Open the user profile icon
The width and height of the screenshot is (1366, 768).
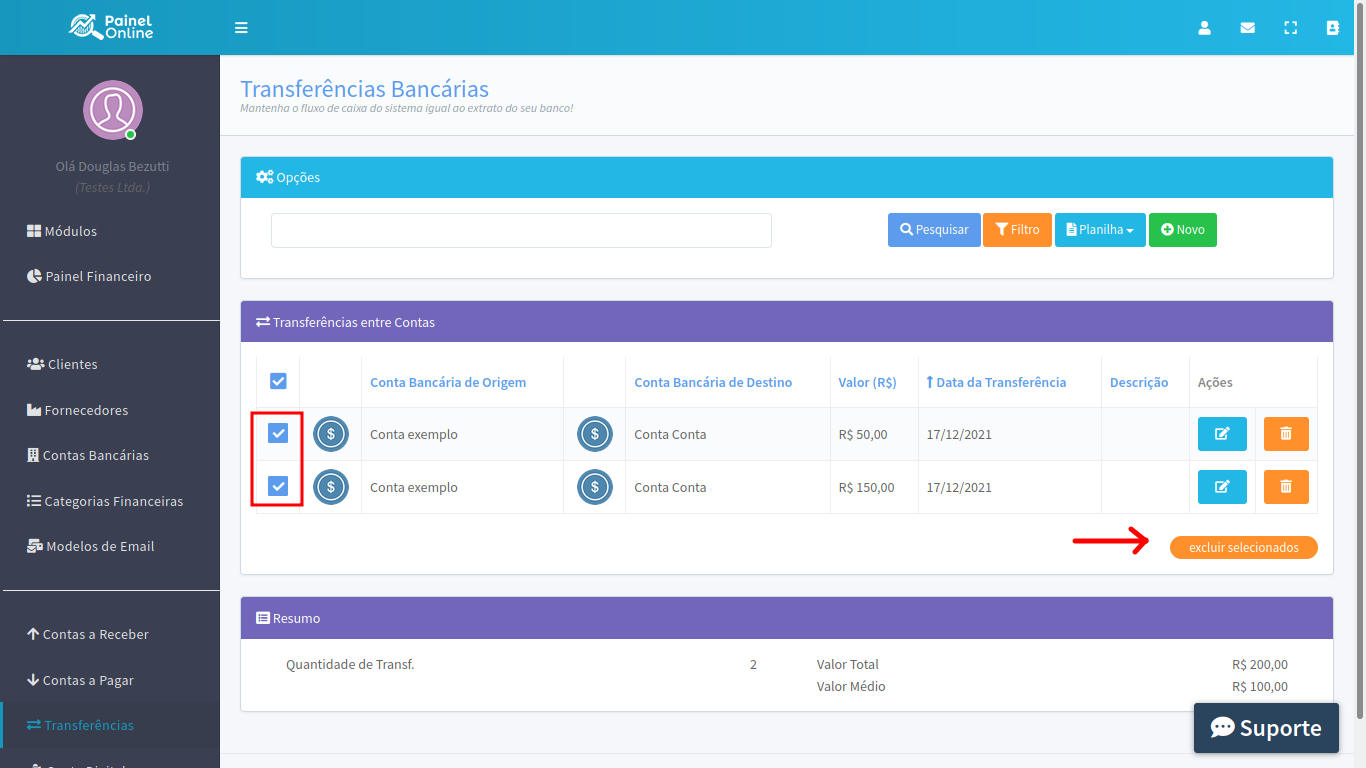[x=1205, y=28]
